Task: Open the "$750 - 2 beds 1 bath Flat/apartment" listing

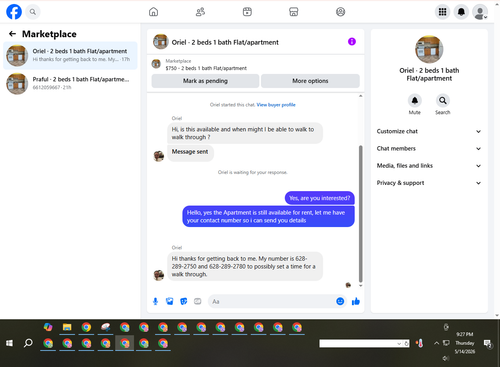Action: (206, 68)
